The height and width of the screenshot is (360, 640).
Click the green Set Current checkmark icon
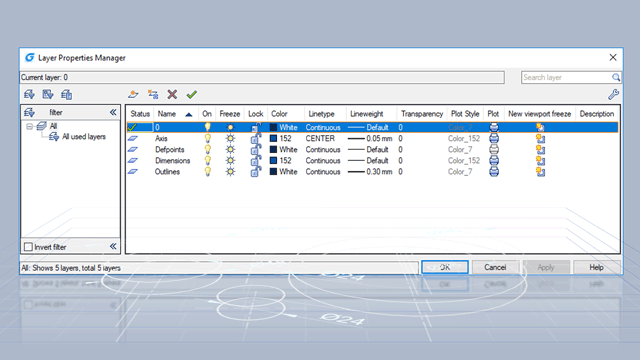tap(191, 95)
